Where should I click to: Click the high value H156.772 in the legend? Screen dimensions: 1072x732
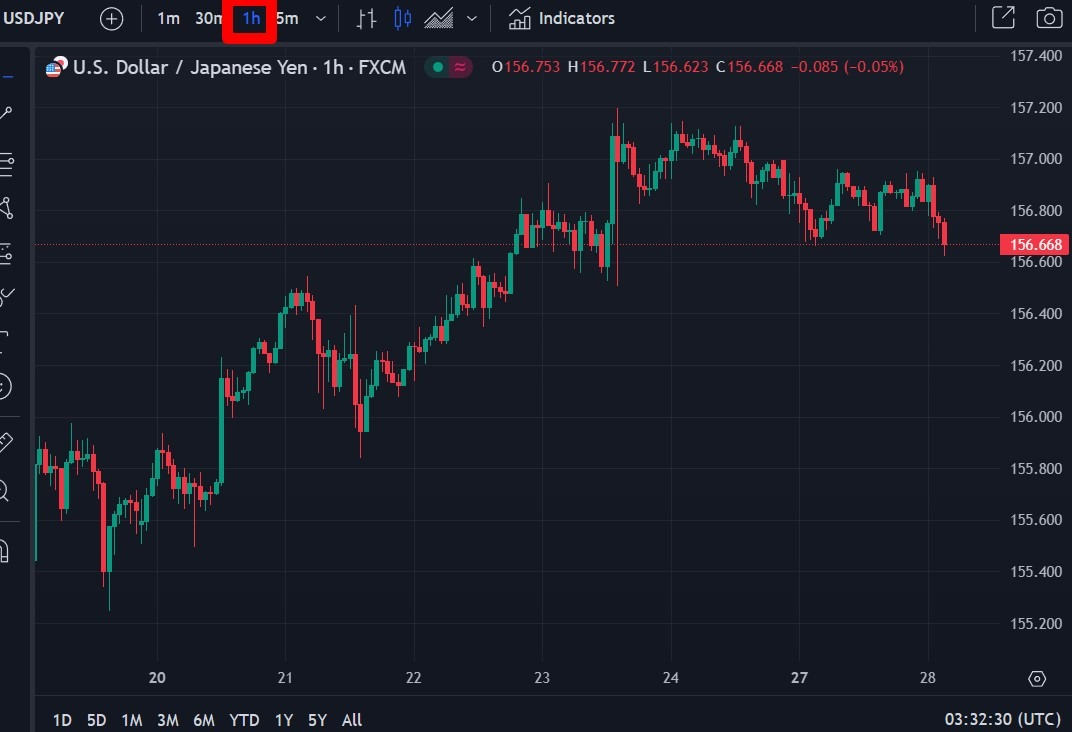point(602,67)
